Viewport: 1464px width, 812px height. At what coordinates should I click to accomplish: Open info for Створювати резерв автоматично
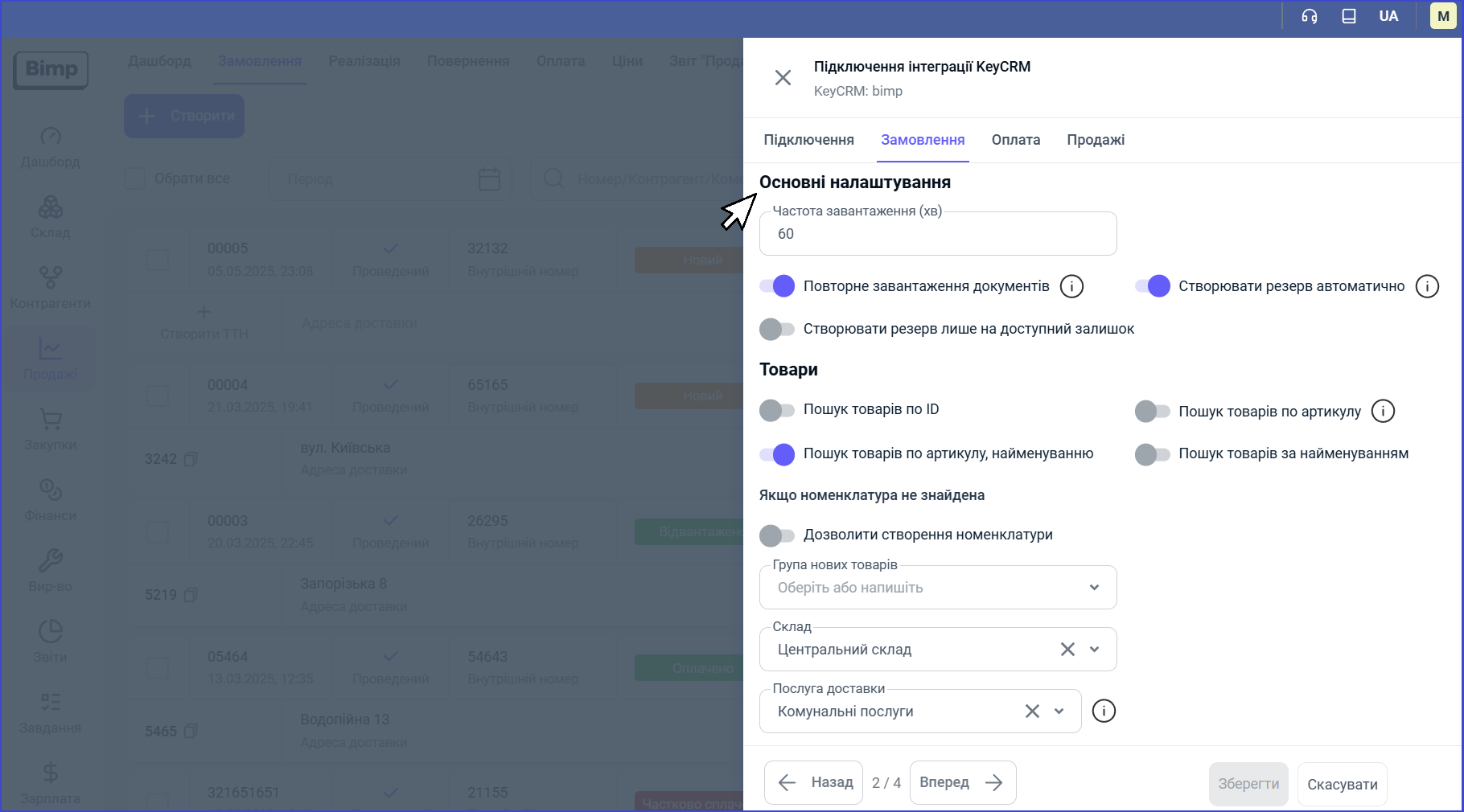(x=1427, y=286)
